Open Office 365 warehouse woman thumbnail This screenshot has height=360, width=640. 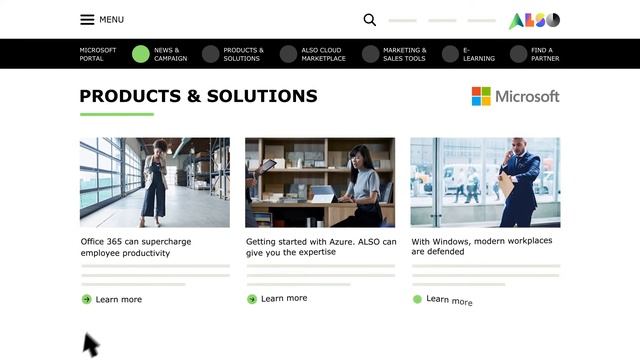point(155,182)
